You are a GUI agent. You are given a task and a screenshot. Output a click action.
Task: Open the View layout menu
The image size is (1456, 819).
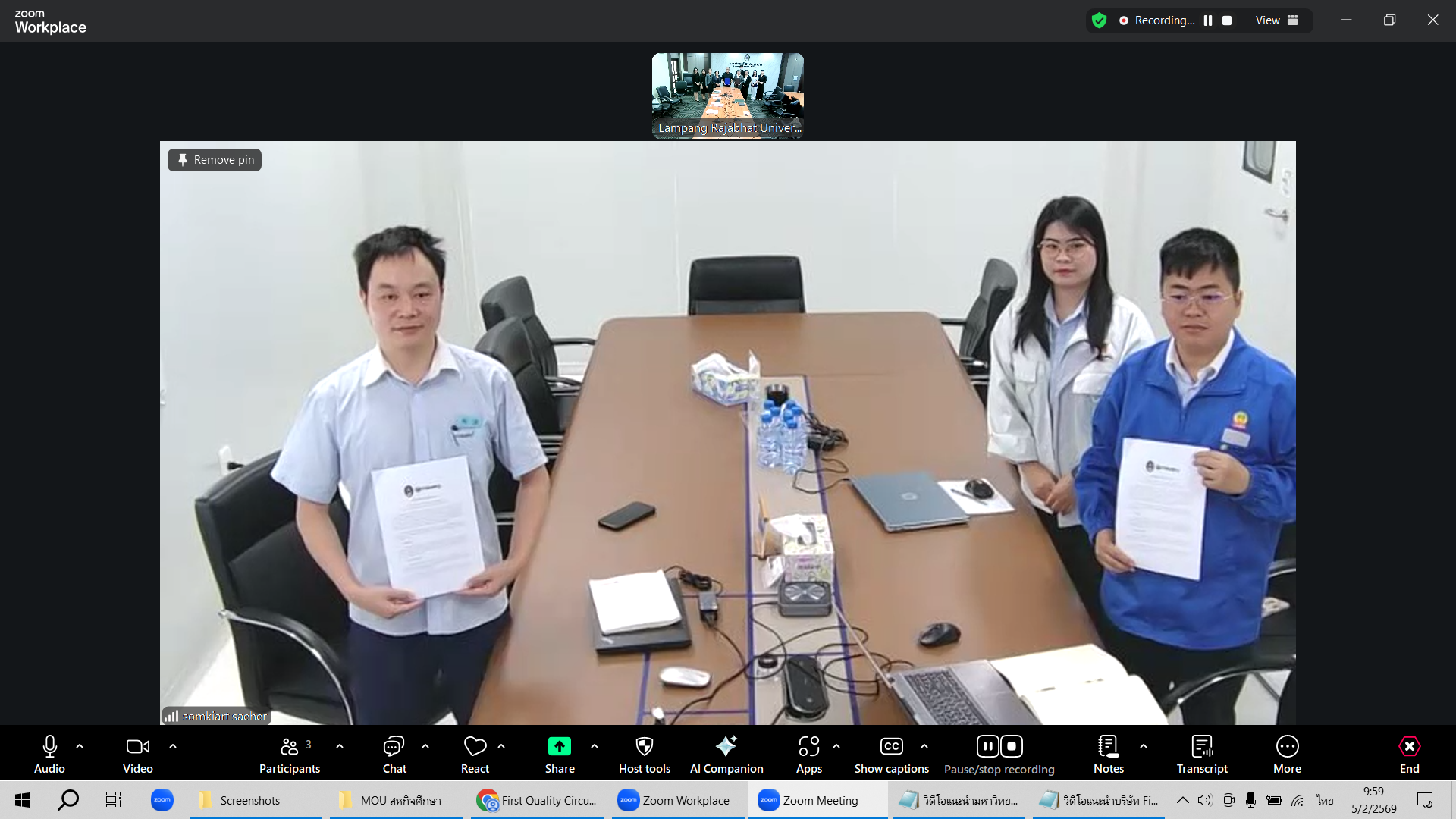pos(1276,20)
